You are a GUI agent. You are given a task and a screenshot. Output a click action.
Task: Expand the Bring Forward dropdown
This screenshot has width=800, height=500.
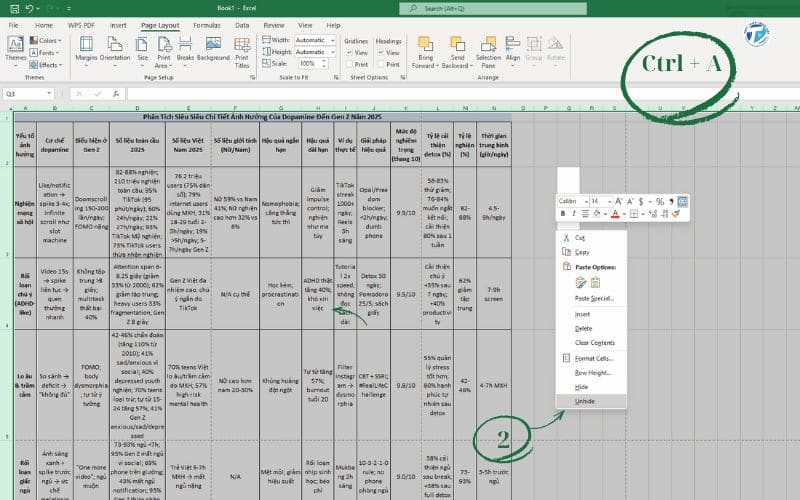pos(437,66)
